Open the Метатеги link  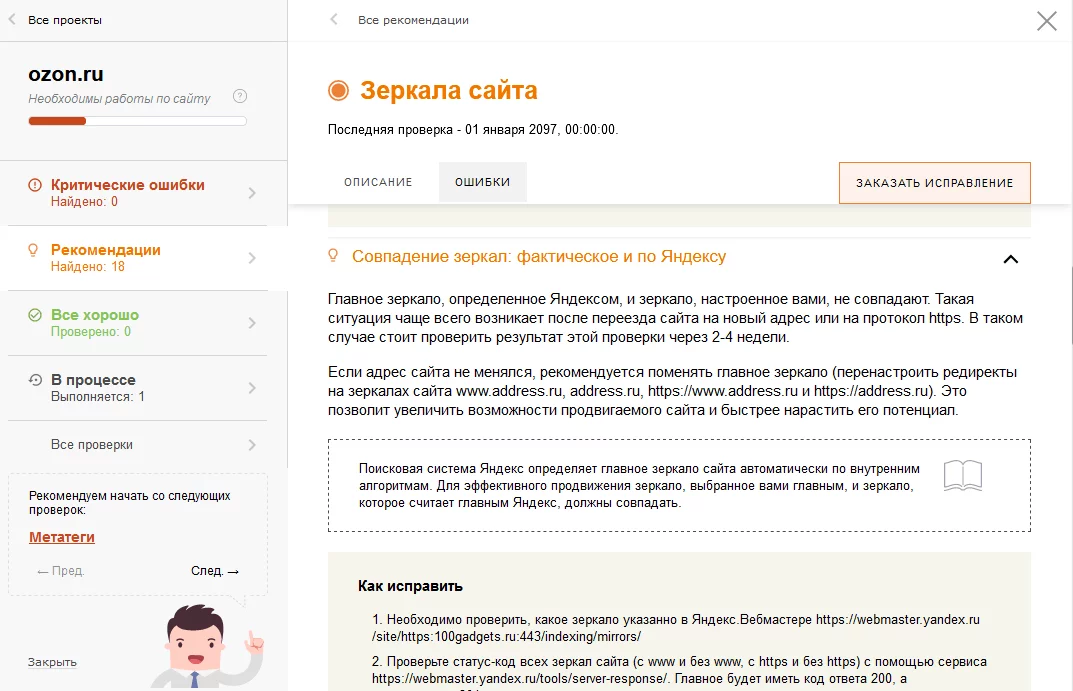(62, 537)
